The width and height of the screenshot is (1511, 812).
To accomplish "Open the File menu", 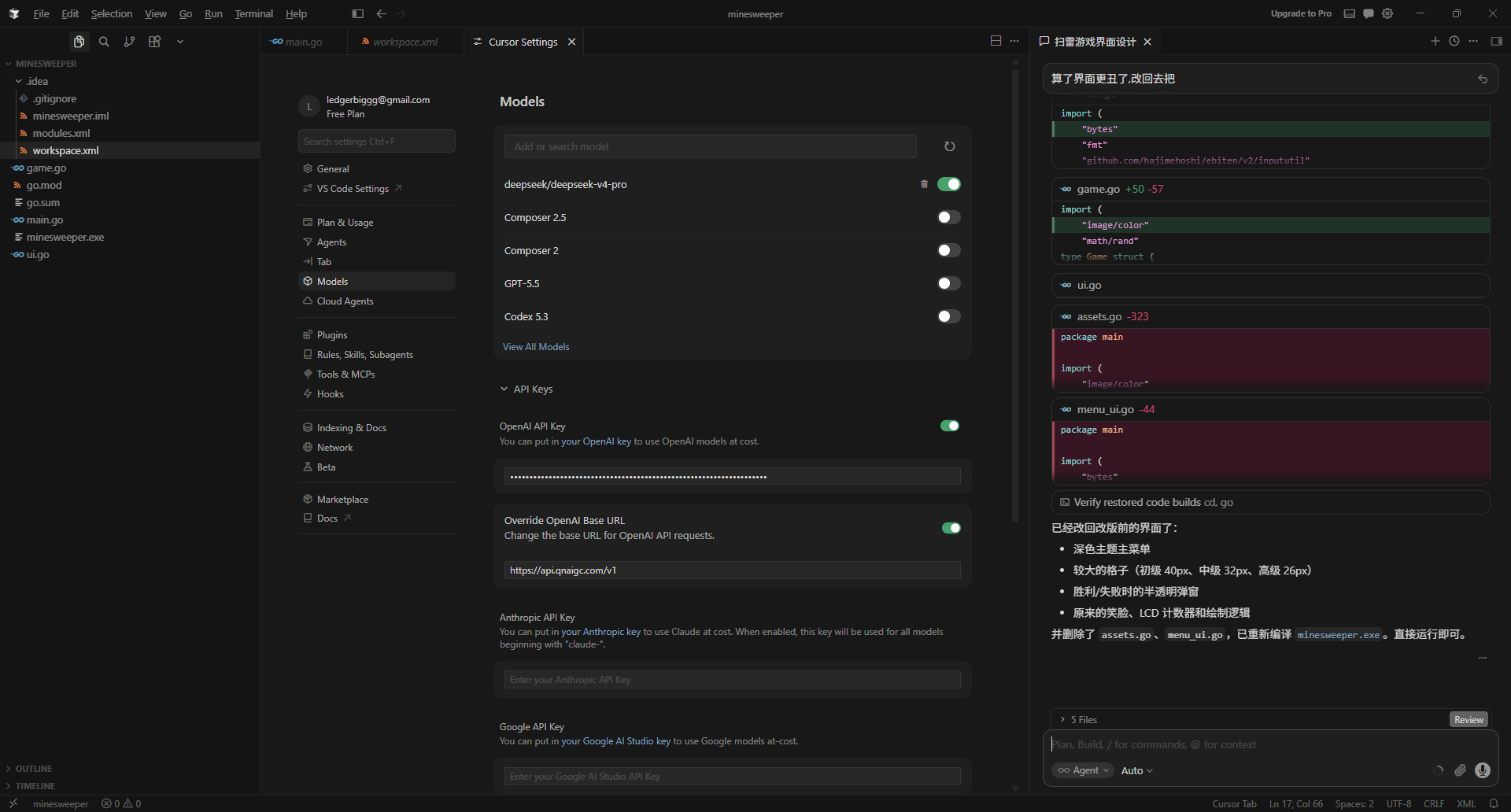I will click(42, 13).
